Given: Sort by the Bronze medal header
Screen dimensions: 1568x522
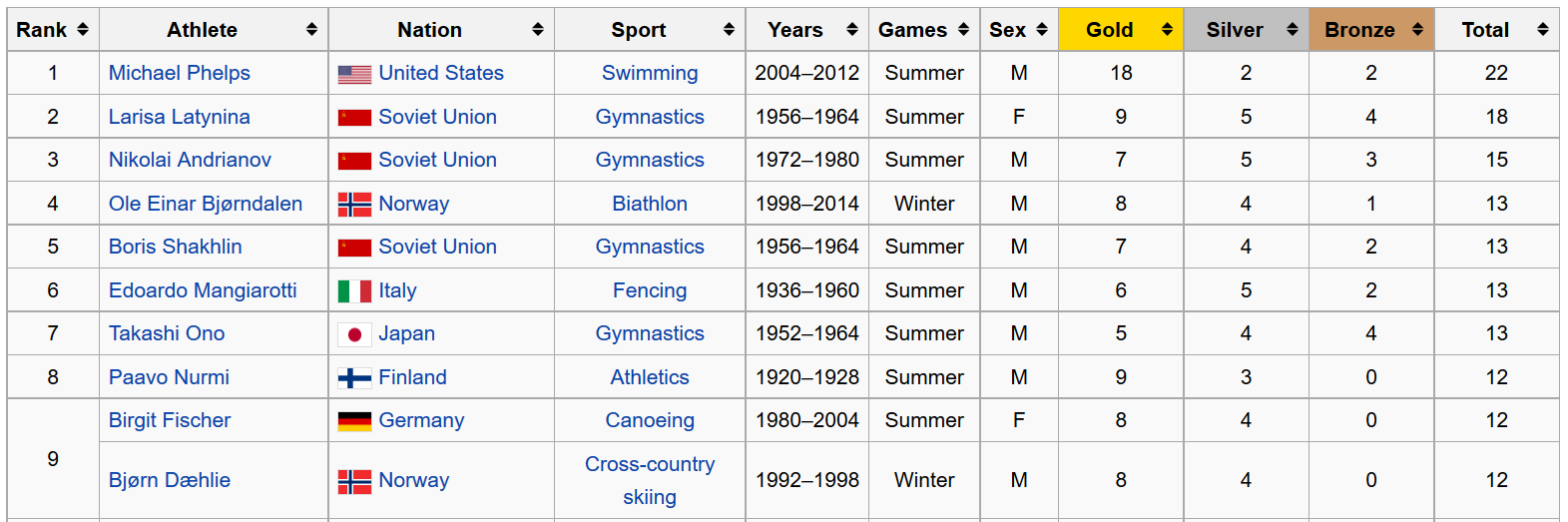Looking at the screenshot, I should (x=1417, y=30).
